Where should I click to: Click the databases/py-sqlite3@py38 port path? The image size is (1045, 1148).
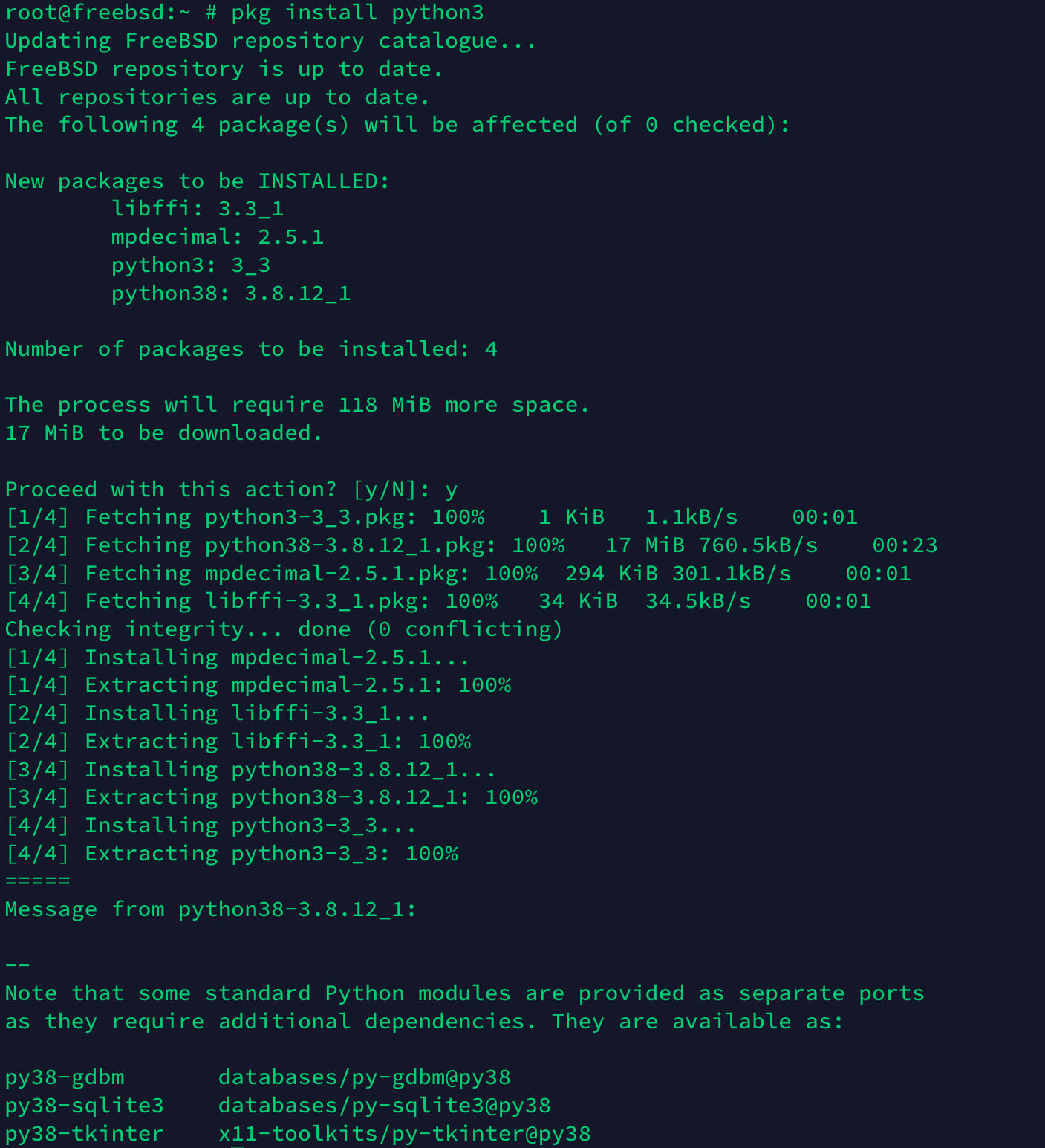[x=385, y=1106]
